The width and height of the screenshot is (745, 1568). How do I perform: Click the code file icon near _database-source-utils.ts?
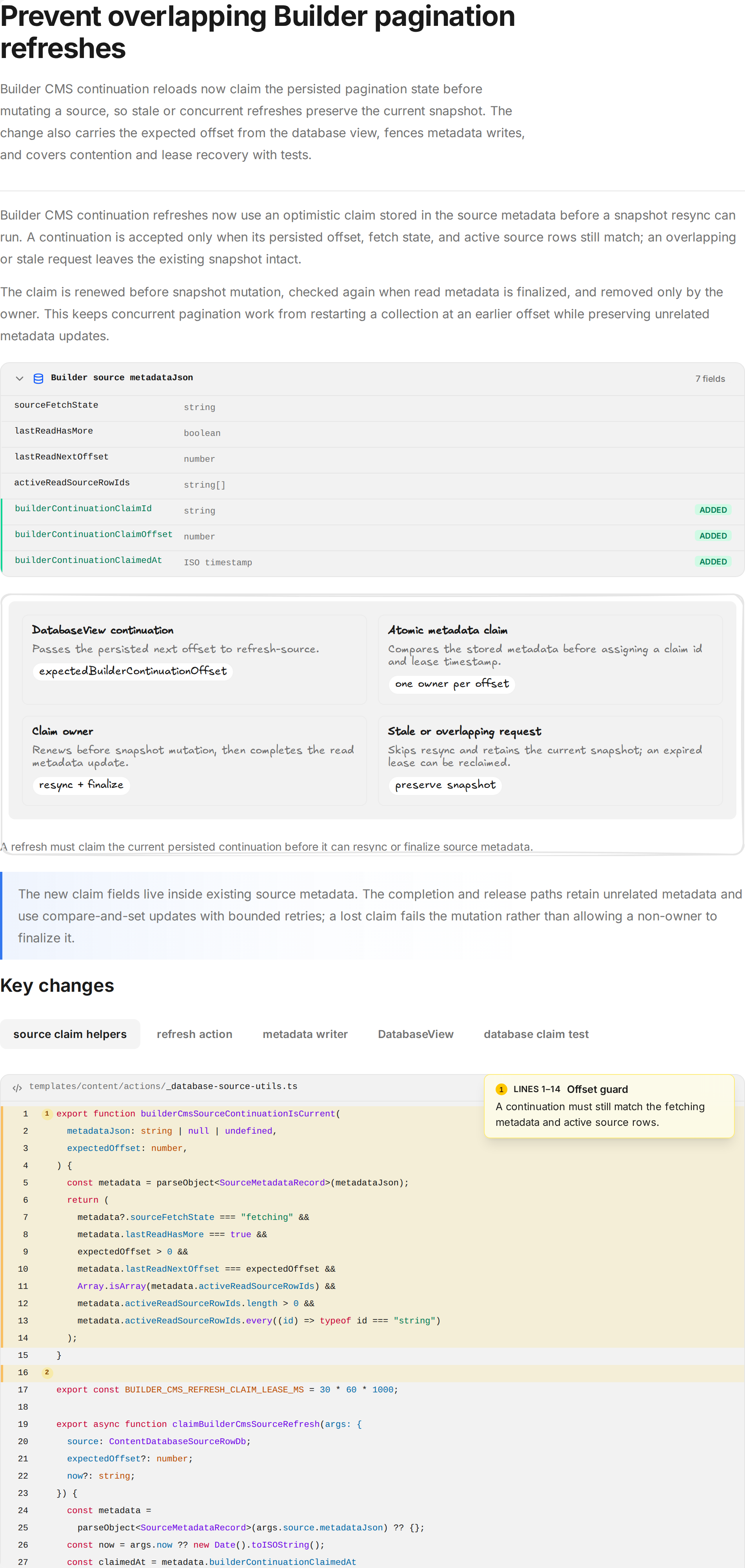[17, 1088]
